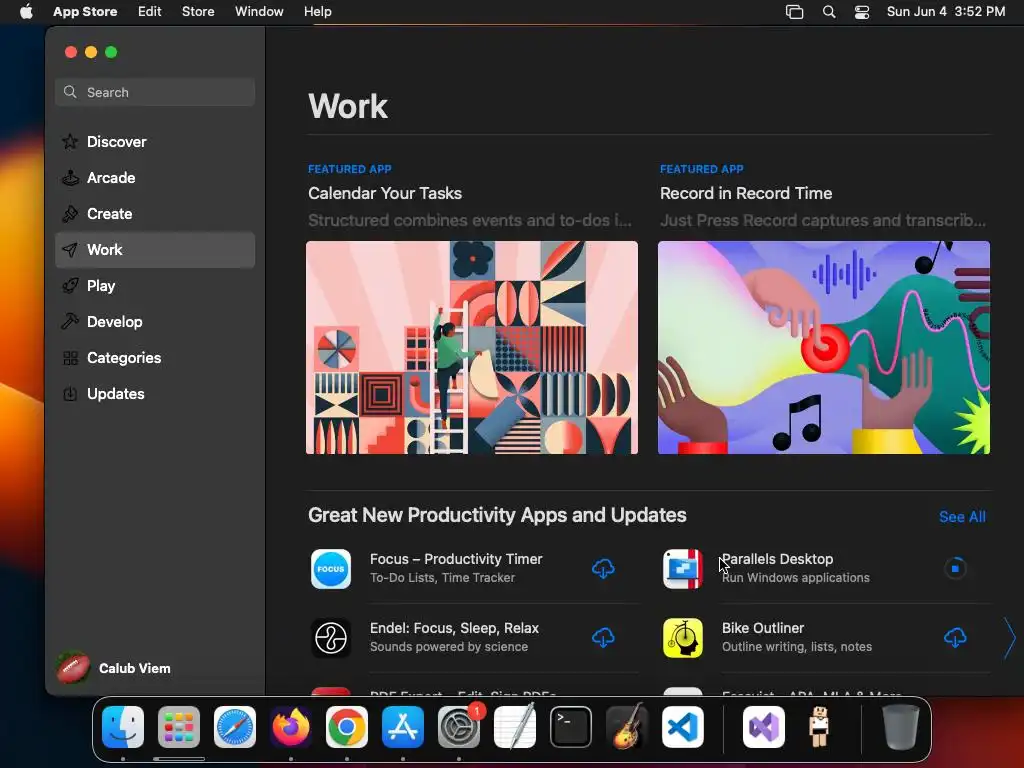Launch Safari from the Dock
This screenshot has height=768, width=1024.
pos(235,727)
